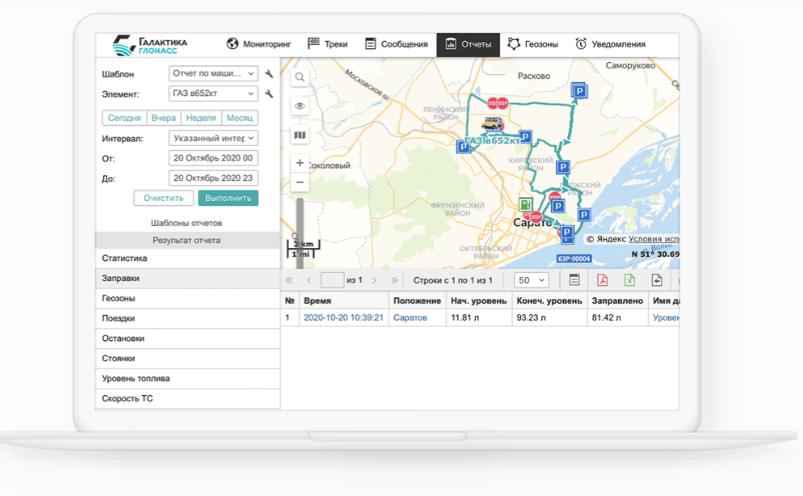Select the Неделя period toggle
The width and height of the screenshot is (803, 496).
(x=201, y=118)
